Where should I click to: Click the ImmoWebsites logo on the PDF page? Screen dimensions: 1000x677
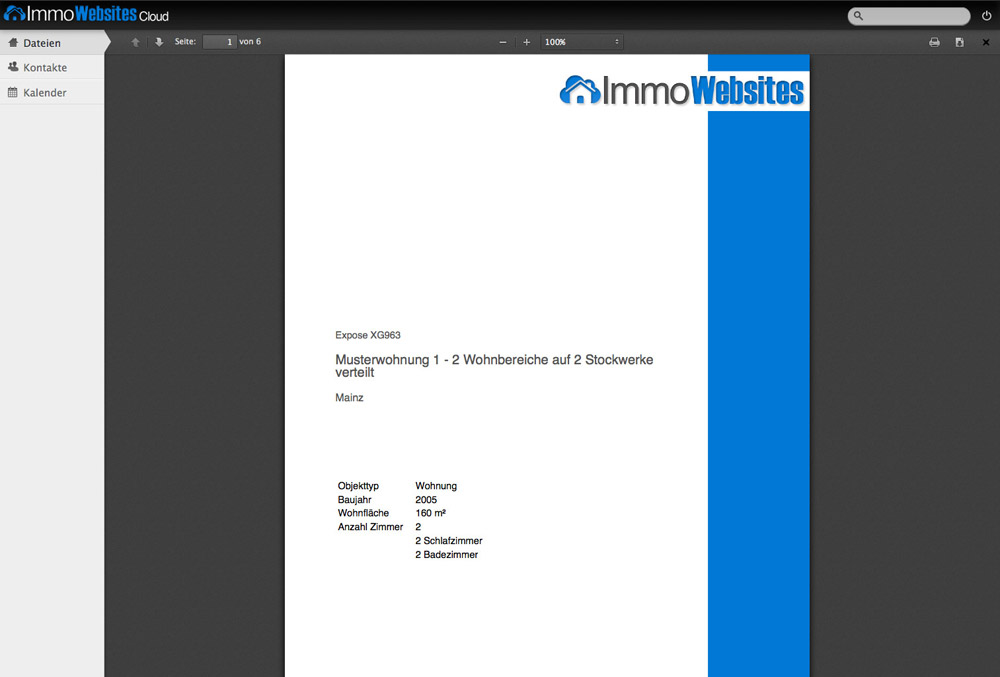[x=681, y=90]
